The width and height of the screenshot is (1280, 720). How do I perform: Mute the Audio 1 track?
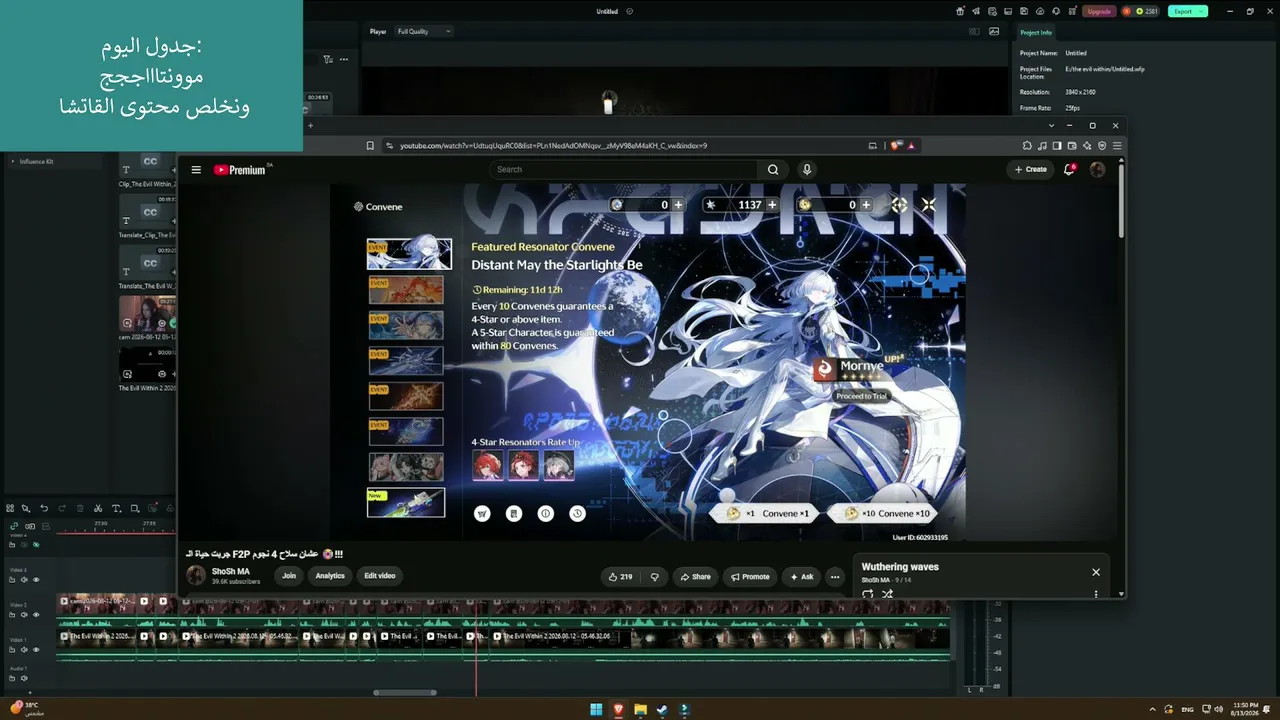coord(24,678)
